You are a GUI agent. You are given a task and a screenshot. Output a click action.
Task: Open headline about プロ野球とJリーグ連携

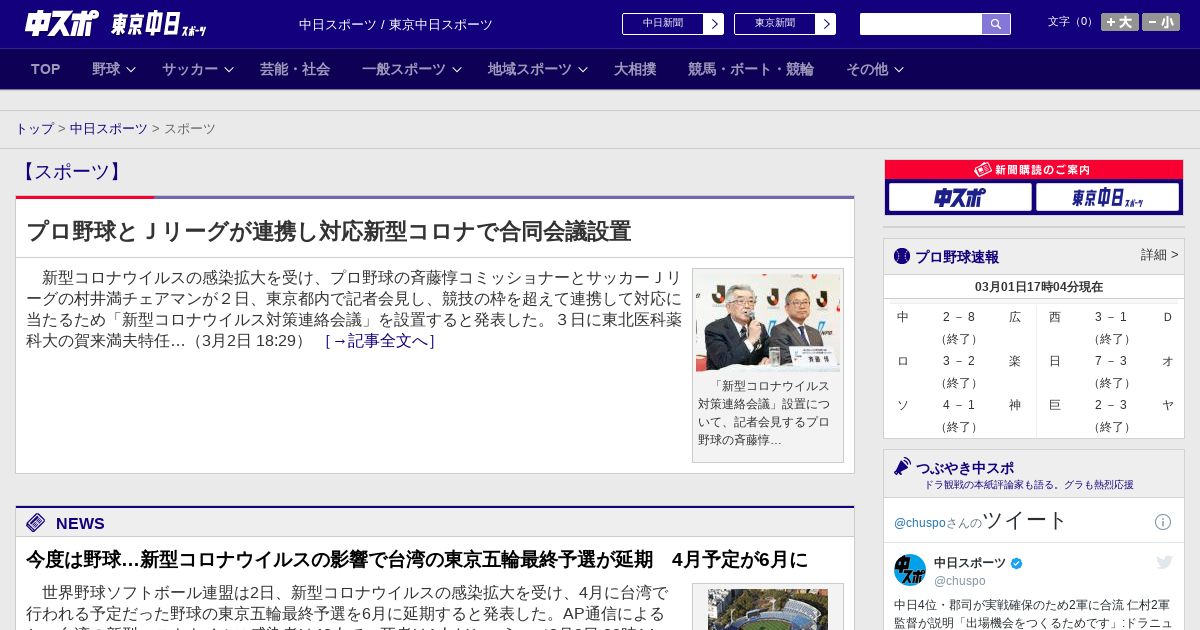point(328,232)
